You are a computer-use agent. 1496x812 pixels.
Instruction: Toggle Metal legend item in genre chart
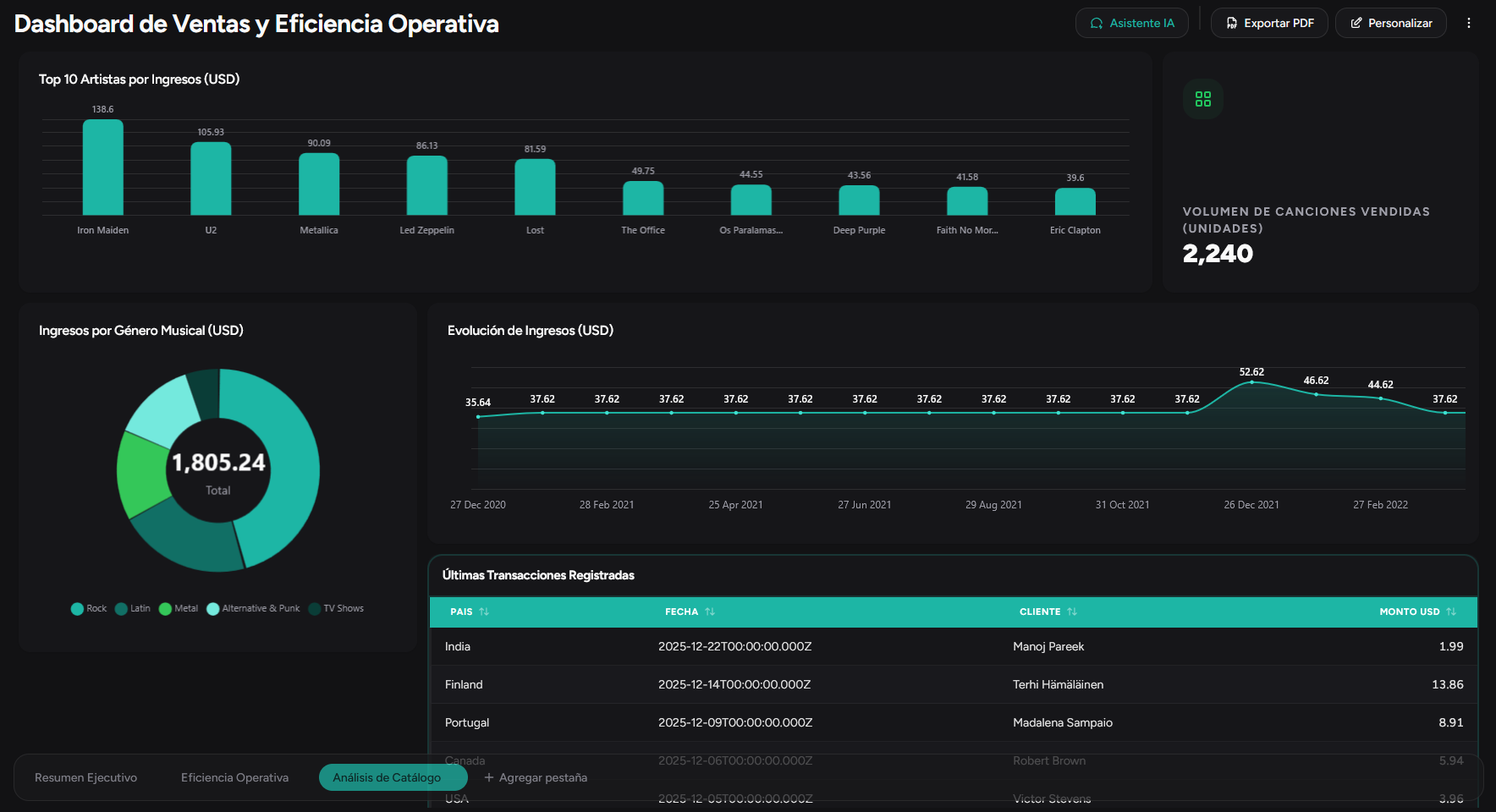click(179, 608)
